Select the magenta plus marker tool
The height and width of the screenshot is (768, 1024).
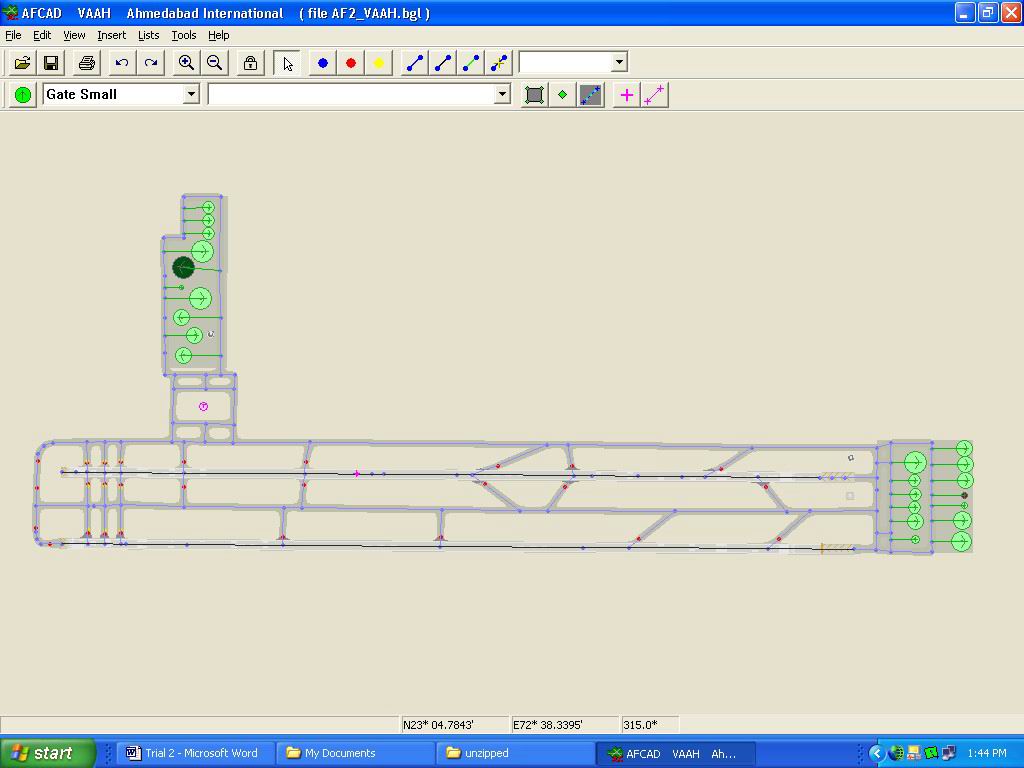click(627, 95)
